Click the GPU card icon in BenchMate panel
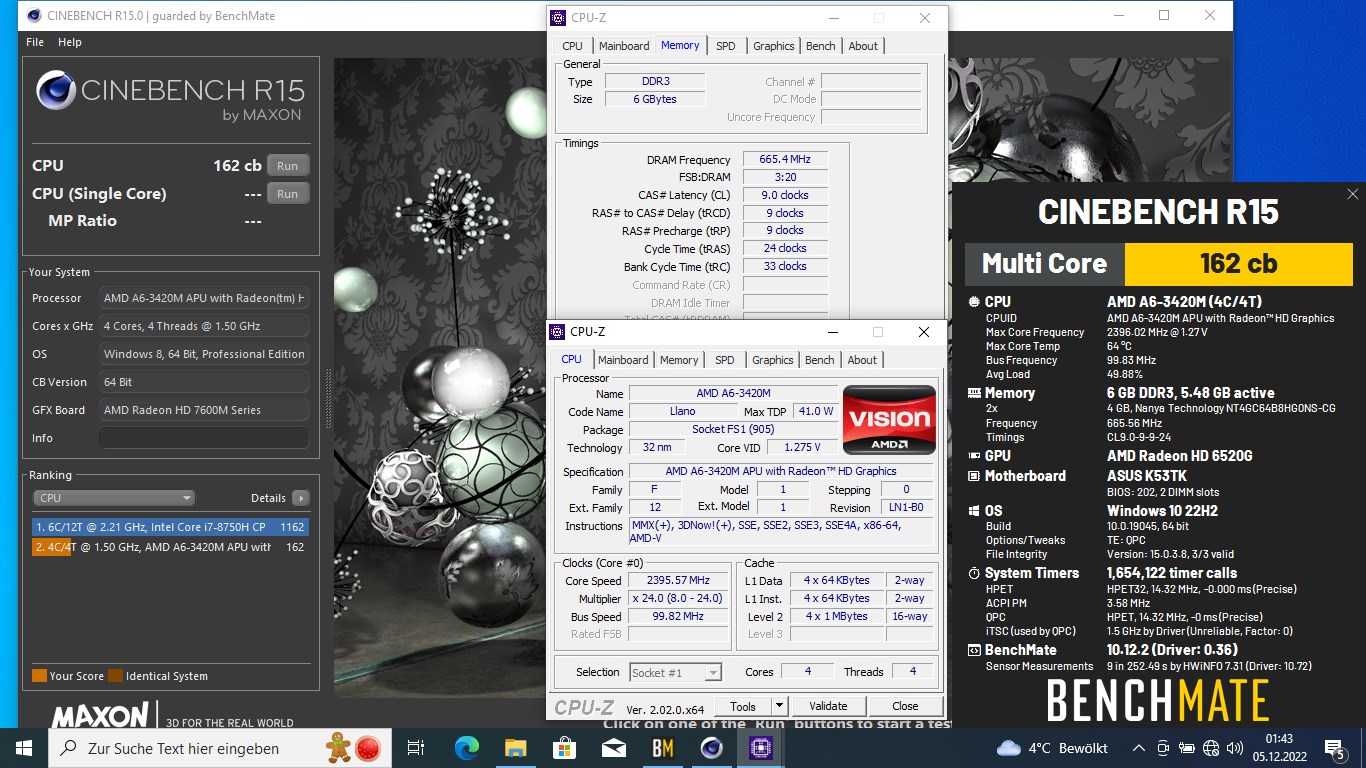 point(974,455)
